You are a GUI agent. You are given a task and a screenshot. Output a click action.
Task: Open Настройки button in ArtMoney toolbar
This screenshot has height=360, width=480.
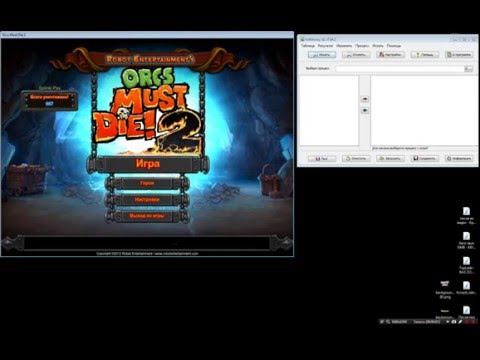390,55
